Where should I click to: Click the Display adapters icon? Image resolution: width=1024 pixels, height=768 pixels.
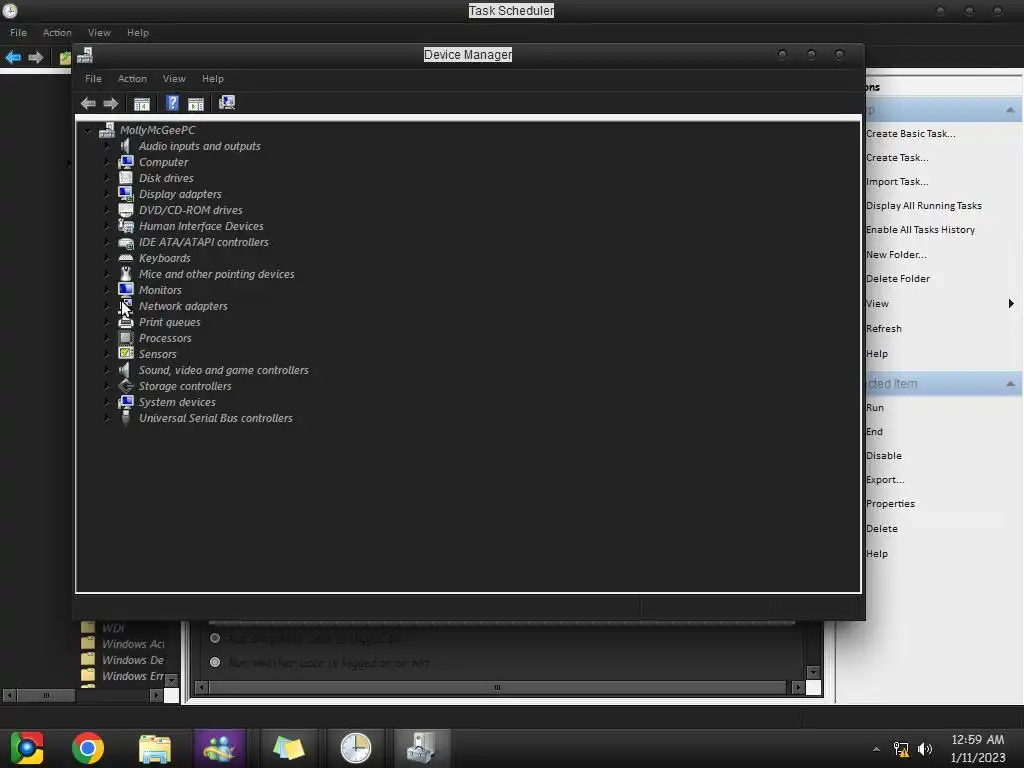click(125, 193)
